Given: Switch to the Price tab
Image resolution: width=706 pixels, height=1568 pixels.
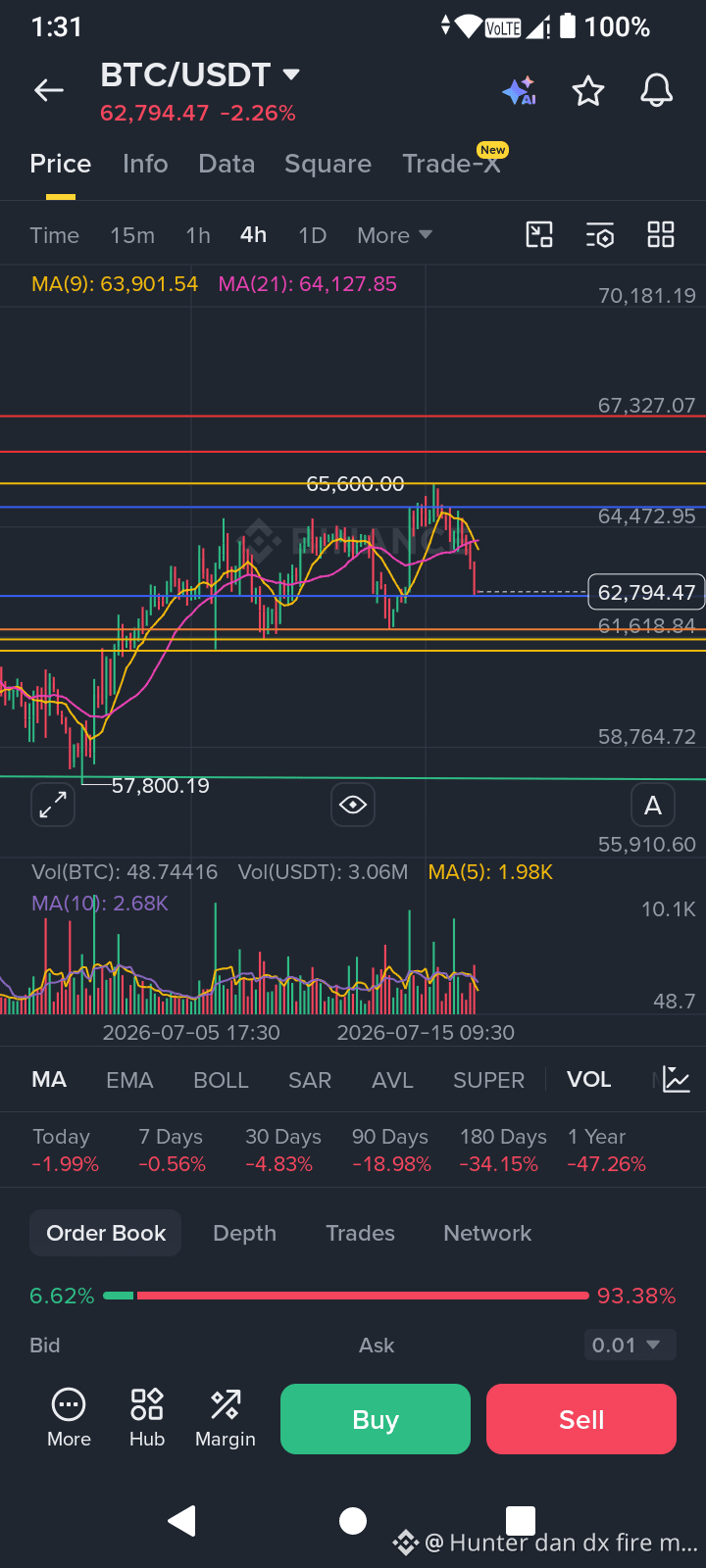Looking at the screenshot, I should click(x=61, y=164).
